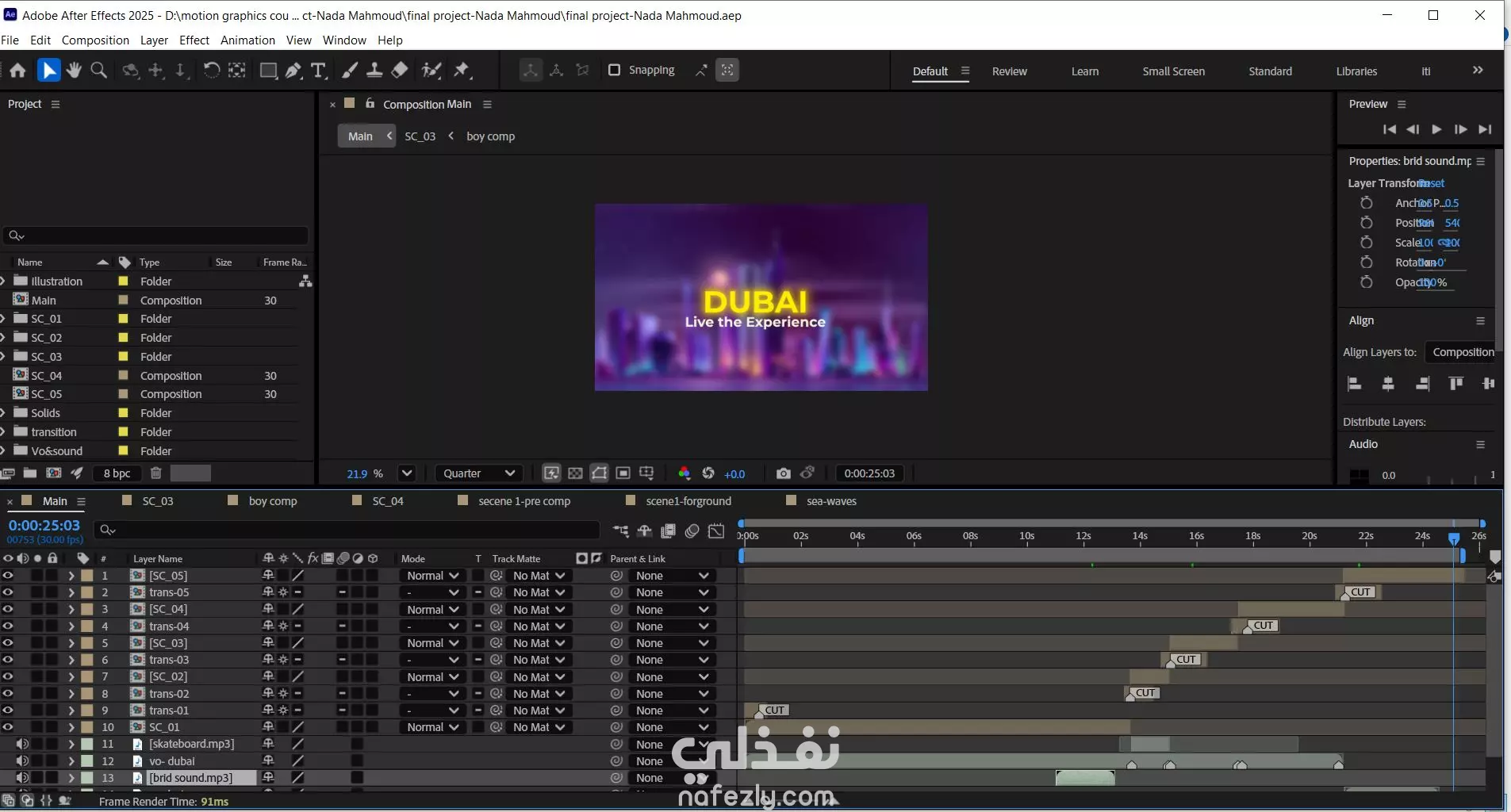Image resolution: width=1511 pixels, height=812 pixels.
Task: Open the Animation menu
Action: click(x=247, y=40)
